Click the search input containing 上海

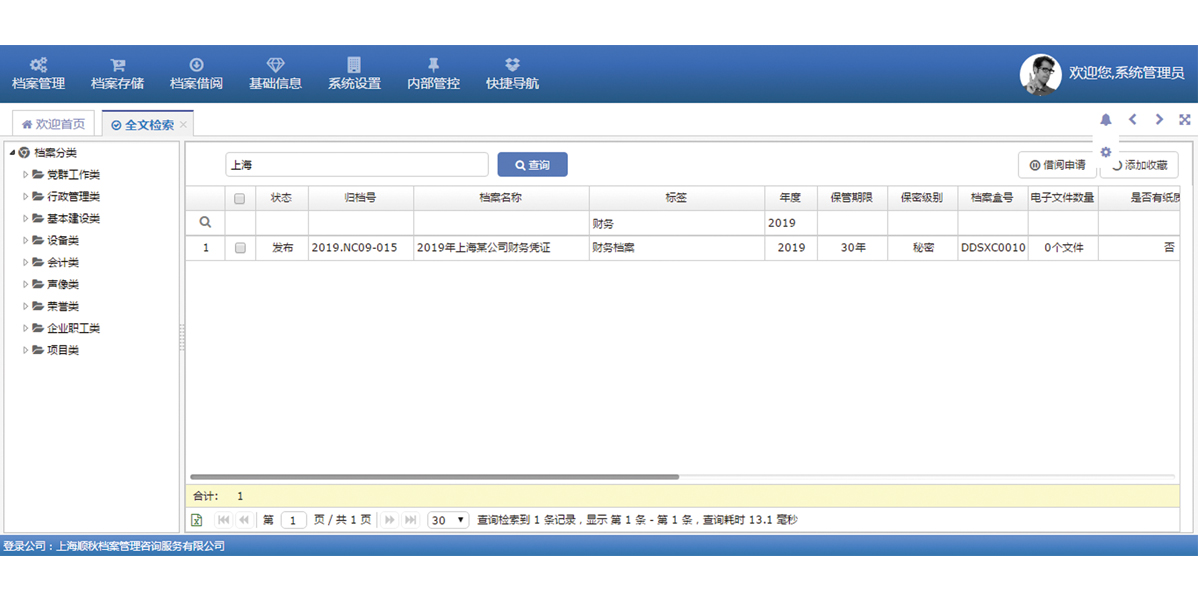(356, 165)
